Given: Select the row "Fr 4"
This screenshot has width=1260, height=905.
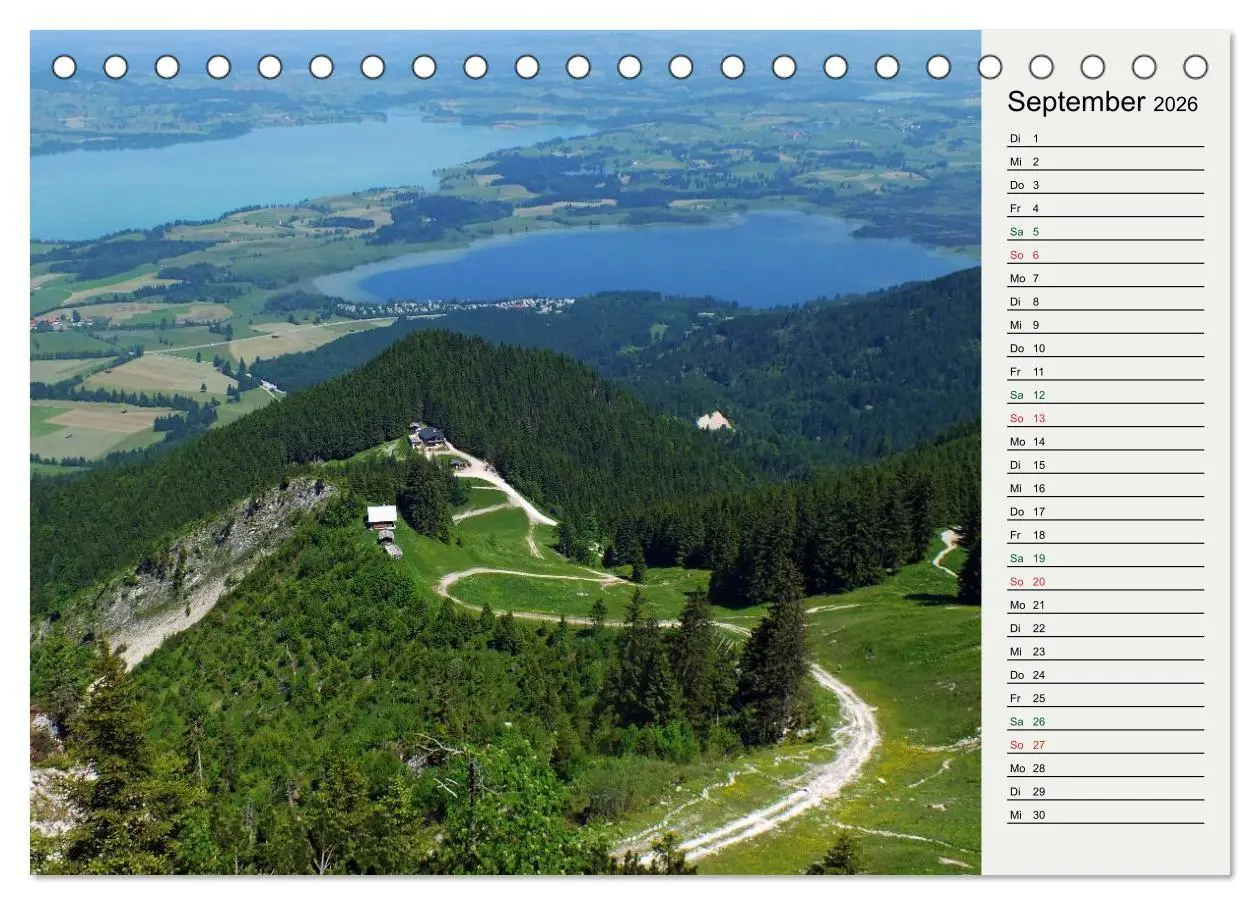Looking at the screenshot, I should pos(1105,208).
